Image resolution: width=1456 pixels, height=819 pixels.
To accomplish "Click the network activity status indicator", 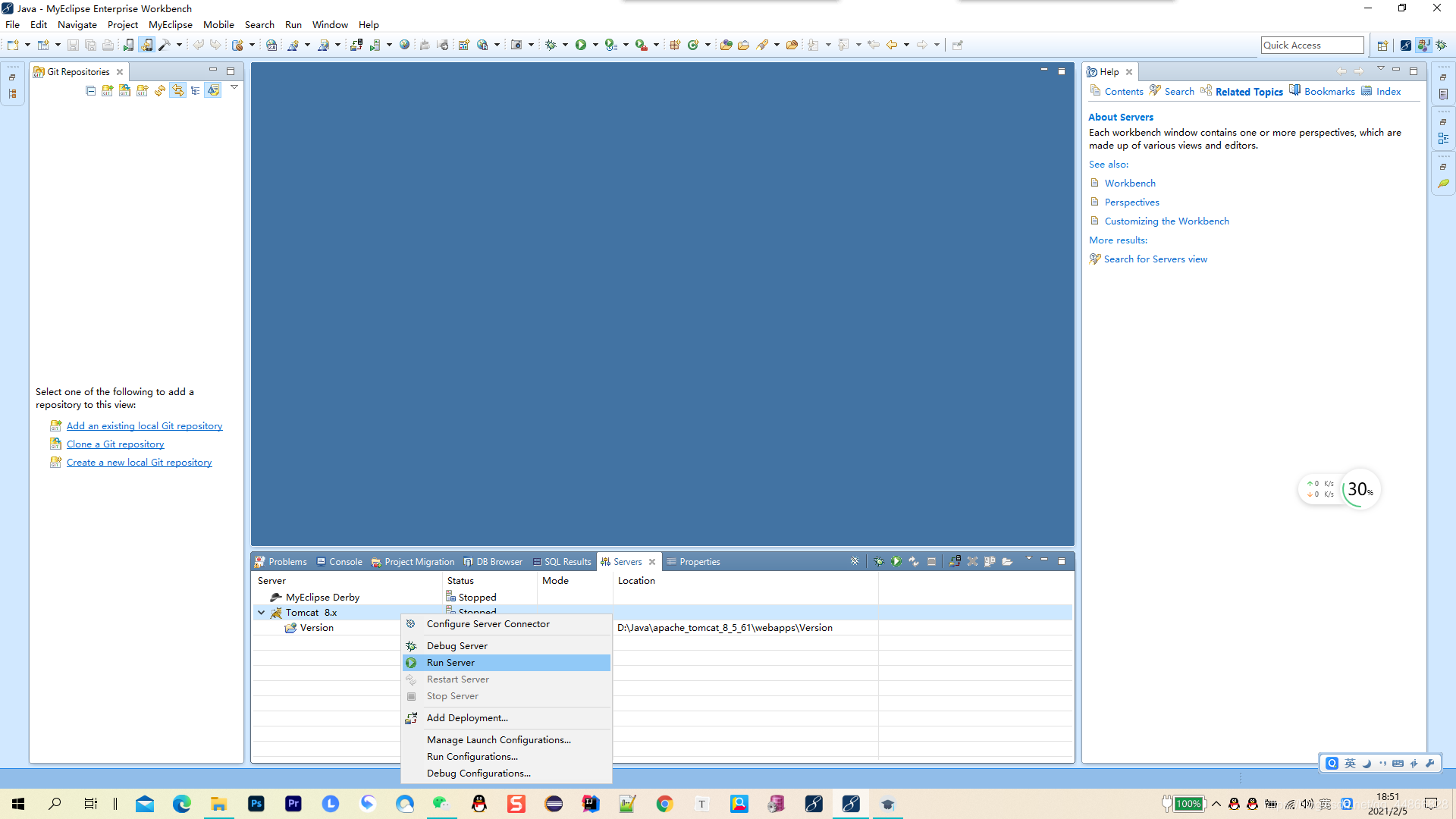I will pyautogui.click(x=1319, y=489).
